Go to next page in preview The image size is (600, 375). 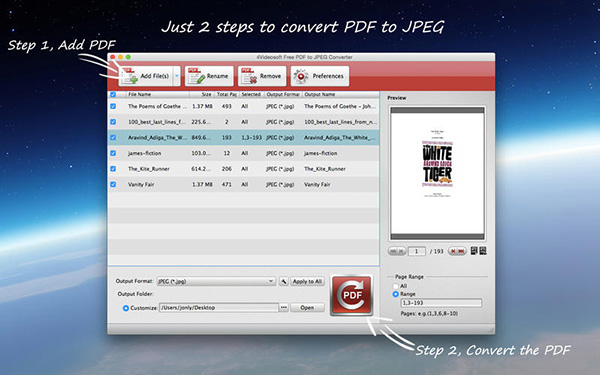[453, 251]
